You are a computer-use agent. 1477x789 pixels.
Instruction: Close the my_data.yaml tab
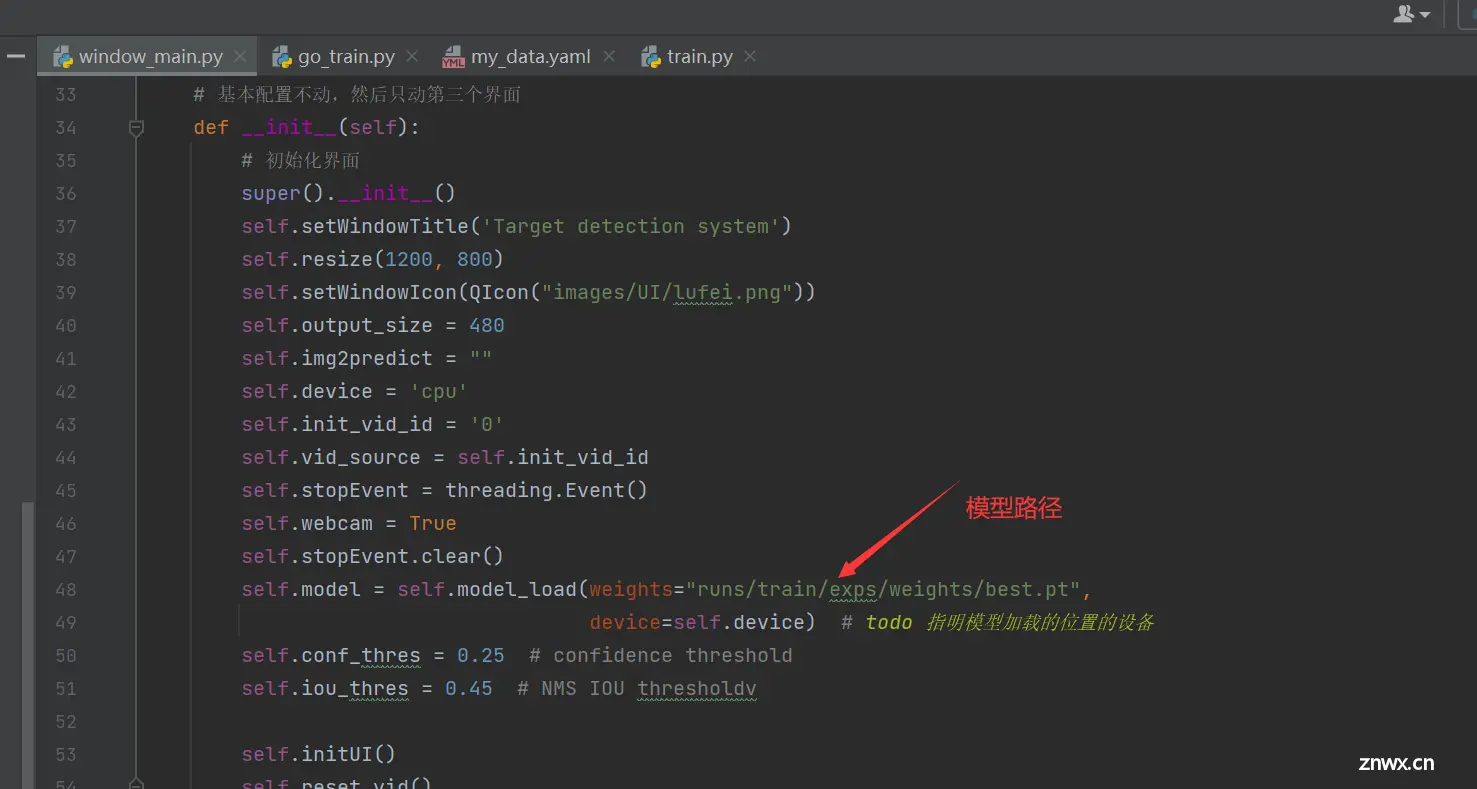(x=609, y=56)
